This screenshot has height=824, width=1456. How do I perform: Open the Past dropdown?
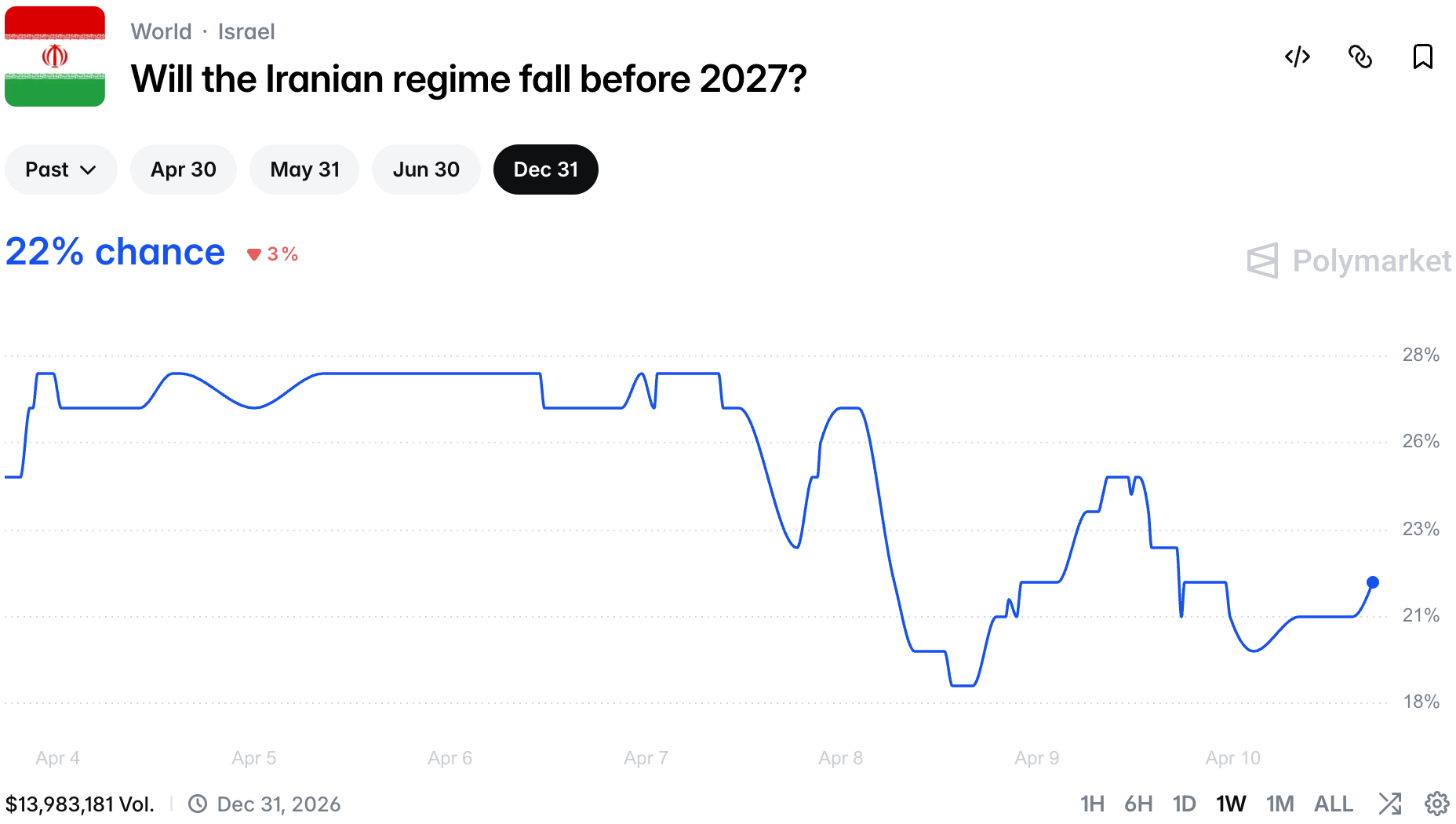point(60,170)
